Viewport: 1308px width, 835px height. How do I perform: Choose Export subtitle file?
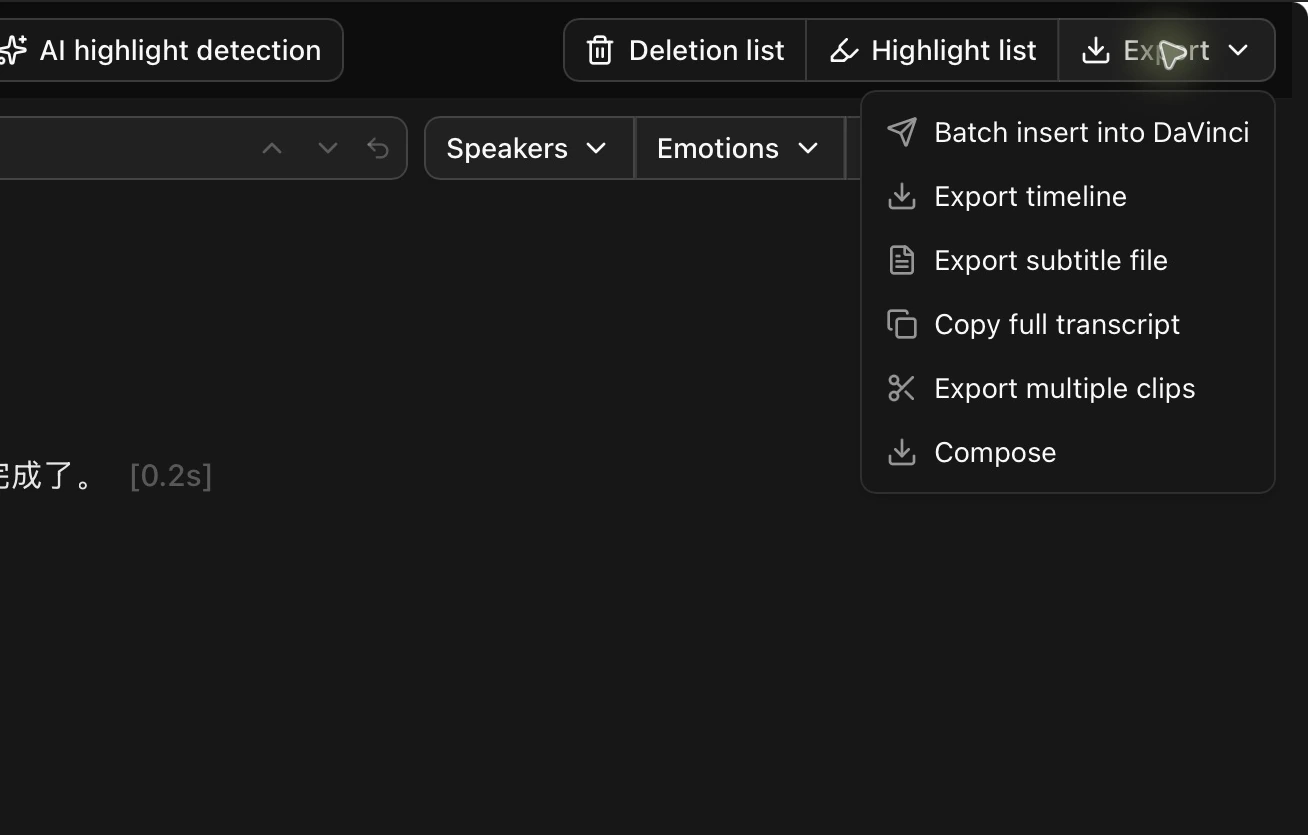1068,260
